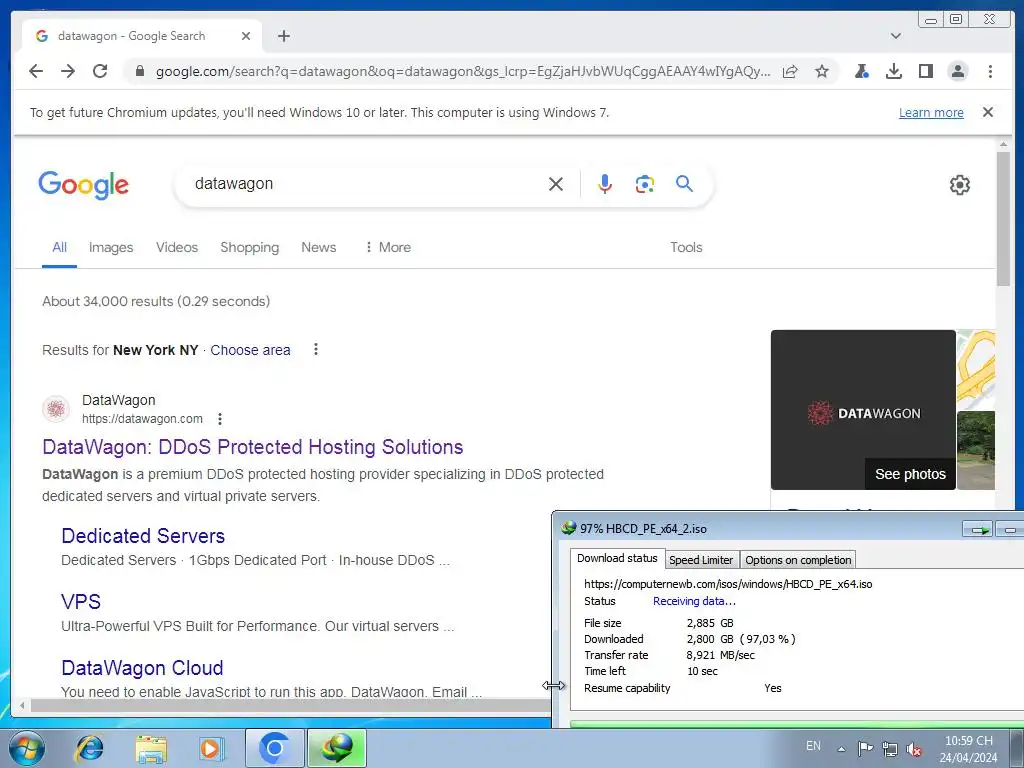The image size is (1024, 768).
Task: Click the download progress bar
Action: pos(797,724)
